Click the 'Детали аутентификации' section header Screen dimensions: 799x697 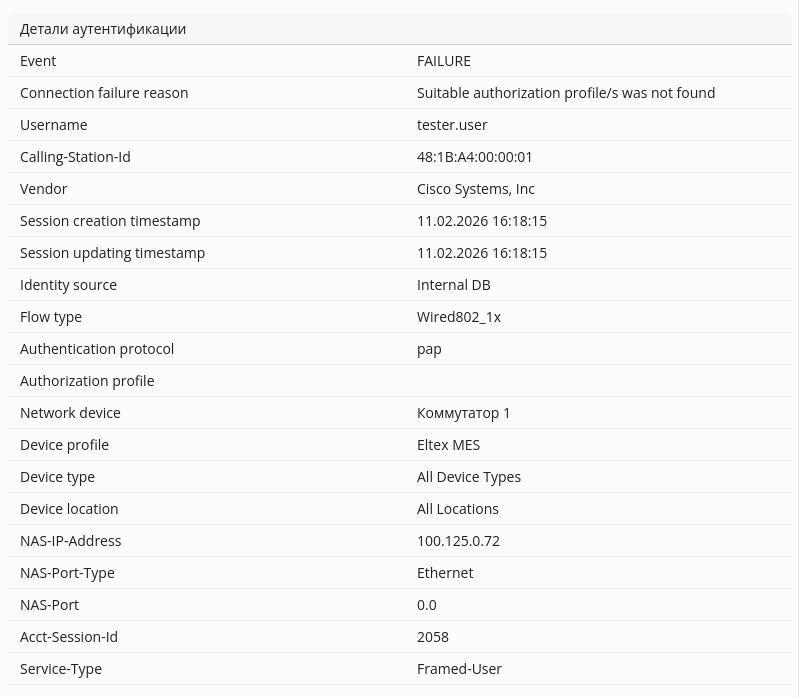[103, 29]
